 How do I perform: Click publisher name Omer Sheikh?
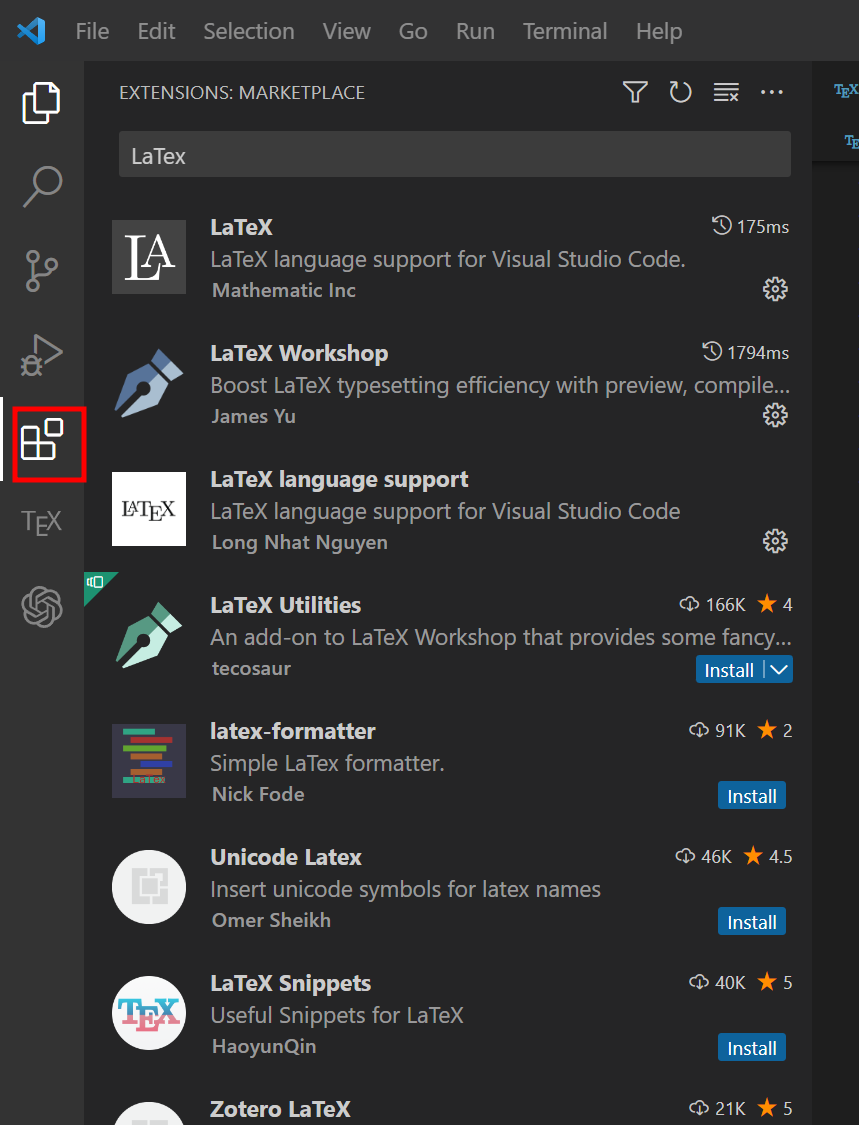click(271, 921)
